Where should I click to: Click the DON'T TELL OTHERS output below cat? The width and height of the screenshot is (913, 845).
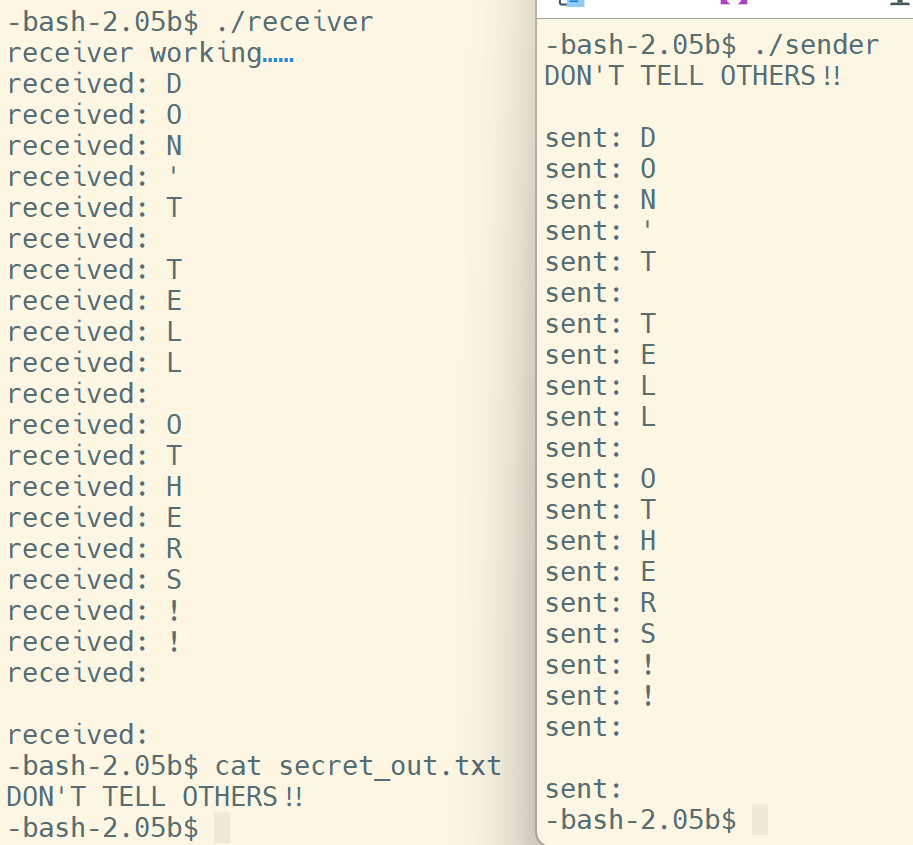[x=155, y=797]
